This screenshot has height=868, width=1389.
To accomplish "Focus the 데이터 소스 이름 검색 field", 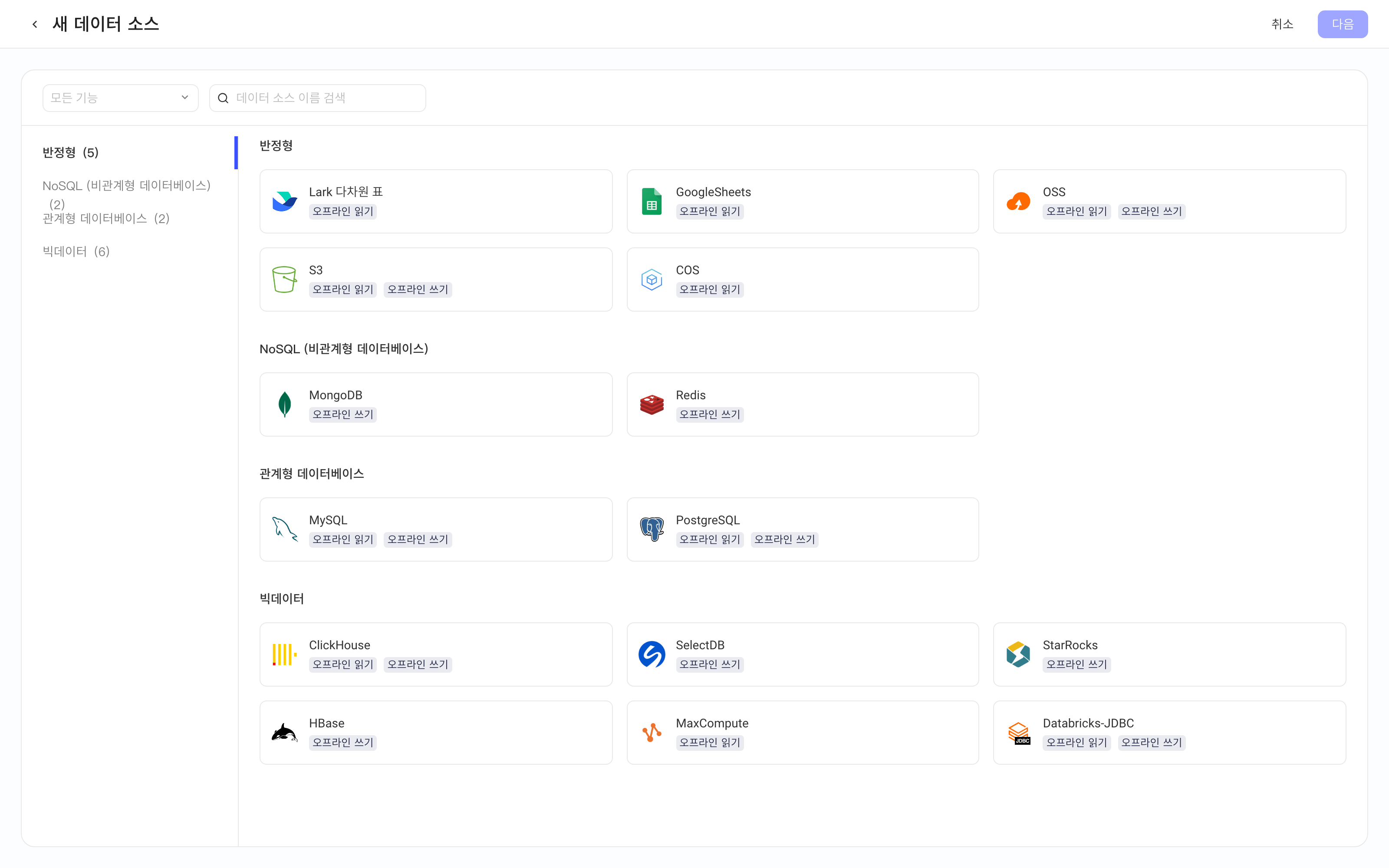I will pyautogui.click(x=317, y=98).
